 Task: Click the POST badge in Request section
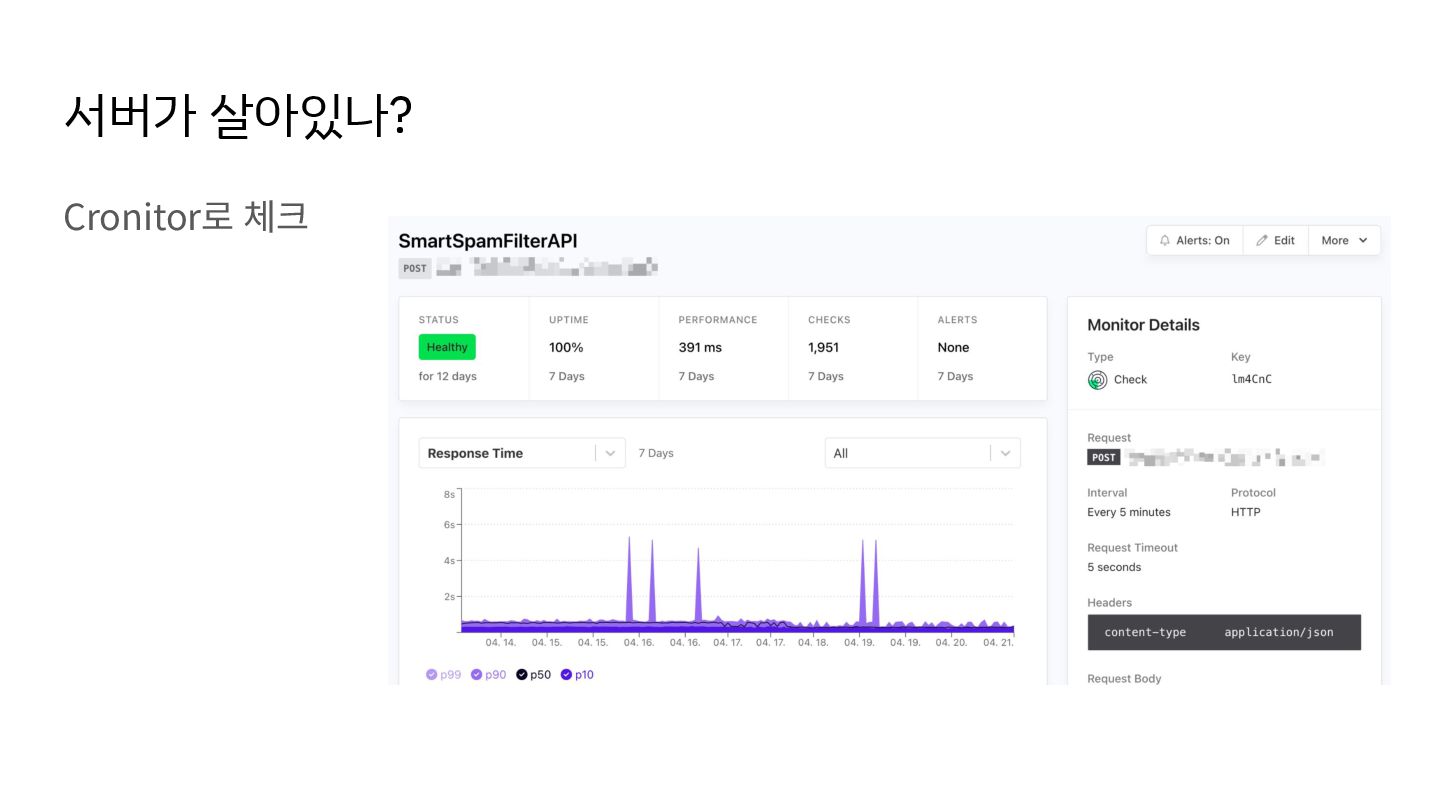point(1104,458)
